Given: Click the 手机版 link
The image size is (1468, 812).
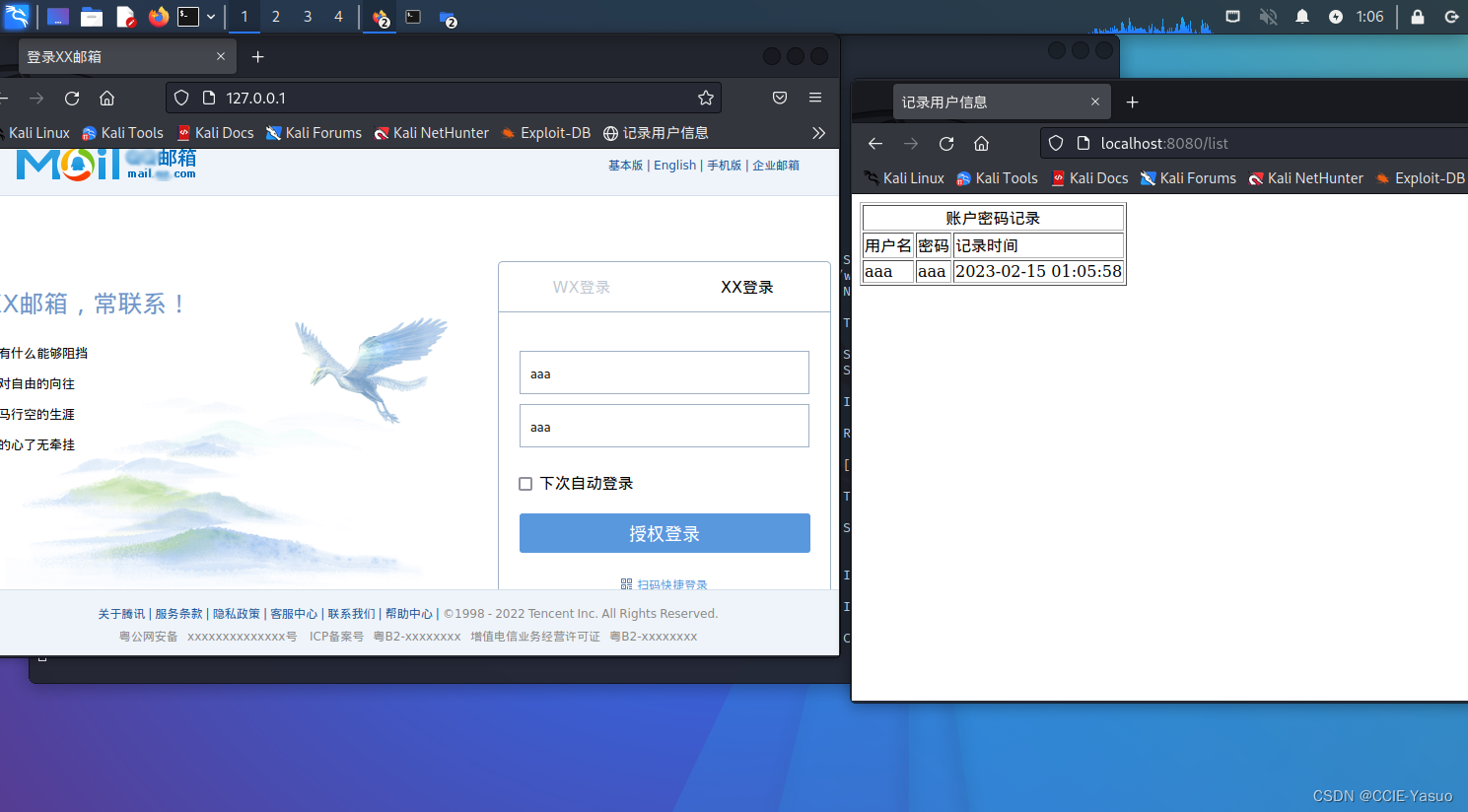Looking at the screenshot, I should [x=724, y=166].
